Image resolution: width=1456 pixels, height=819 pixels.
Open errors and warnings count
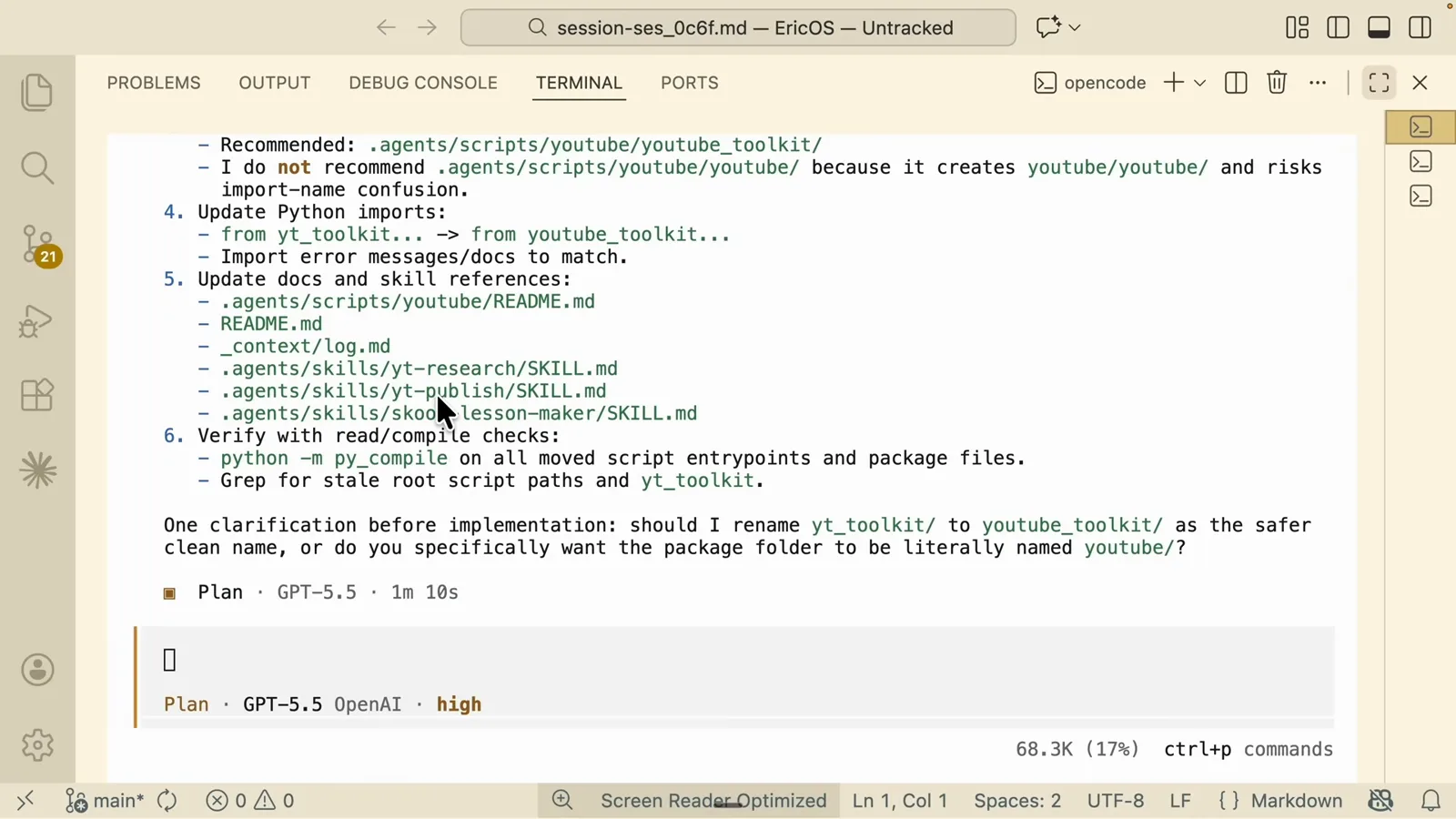coord(250,801)
